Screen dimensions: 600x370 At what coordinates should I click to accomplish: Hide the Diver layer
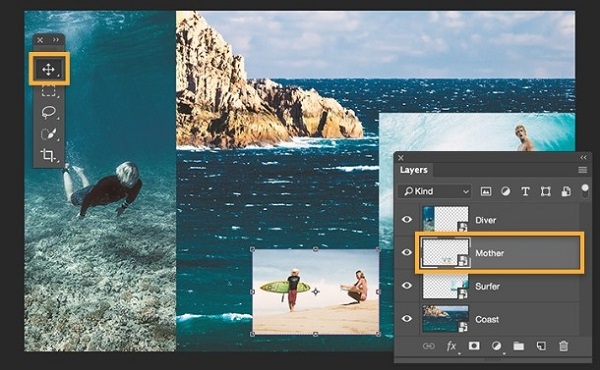point(407,220)
